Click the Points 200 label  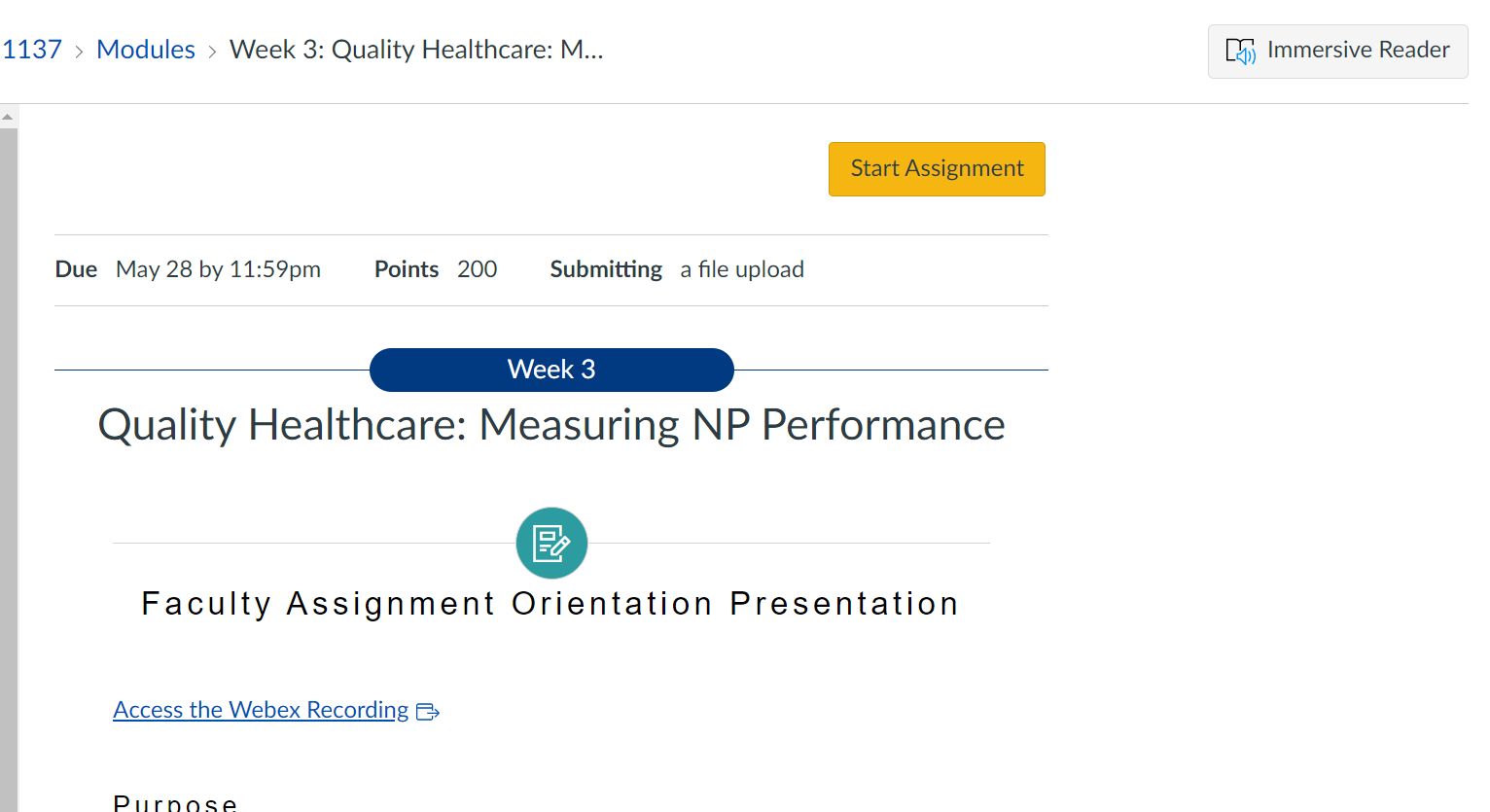[406, 269]
